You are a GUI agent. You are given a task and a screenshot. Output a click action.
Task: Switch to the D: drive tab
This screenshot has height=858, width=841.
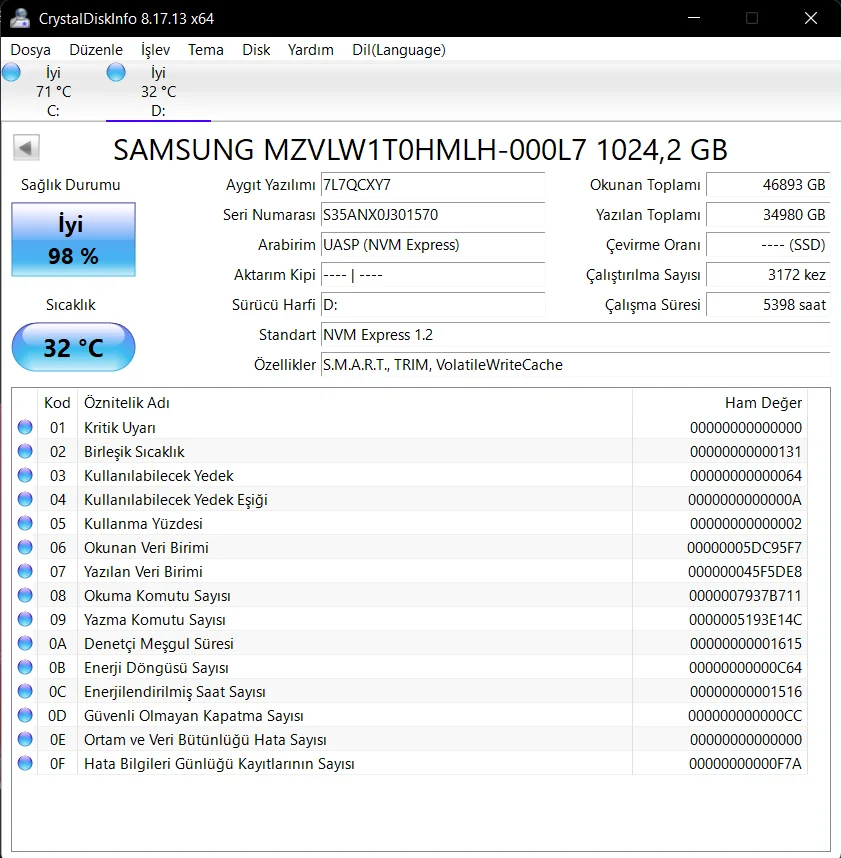(x=158, y=92)
